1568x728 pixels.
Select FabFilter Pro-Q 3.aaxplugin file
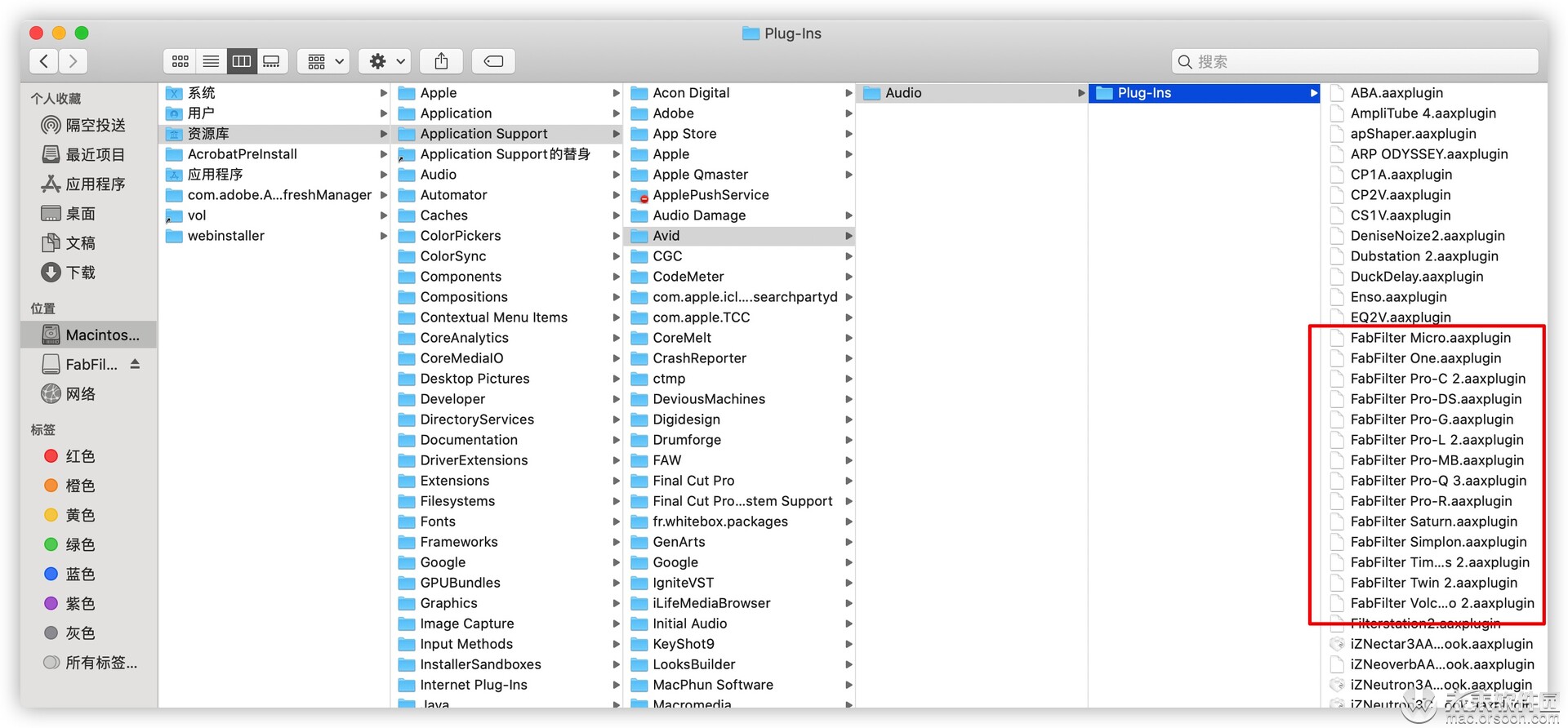pos(1433,481)
